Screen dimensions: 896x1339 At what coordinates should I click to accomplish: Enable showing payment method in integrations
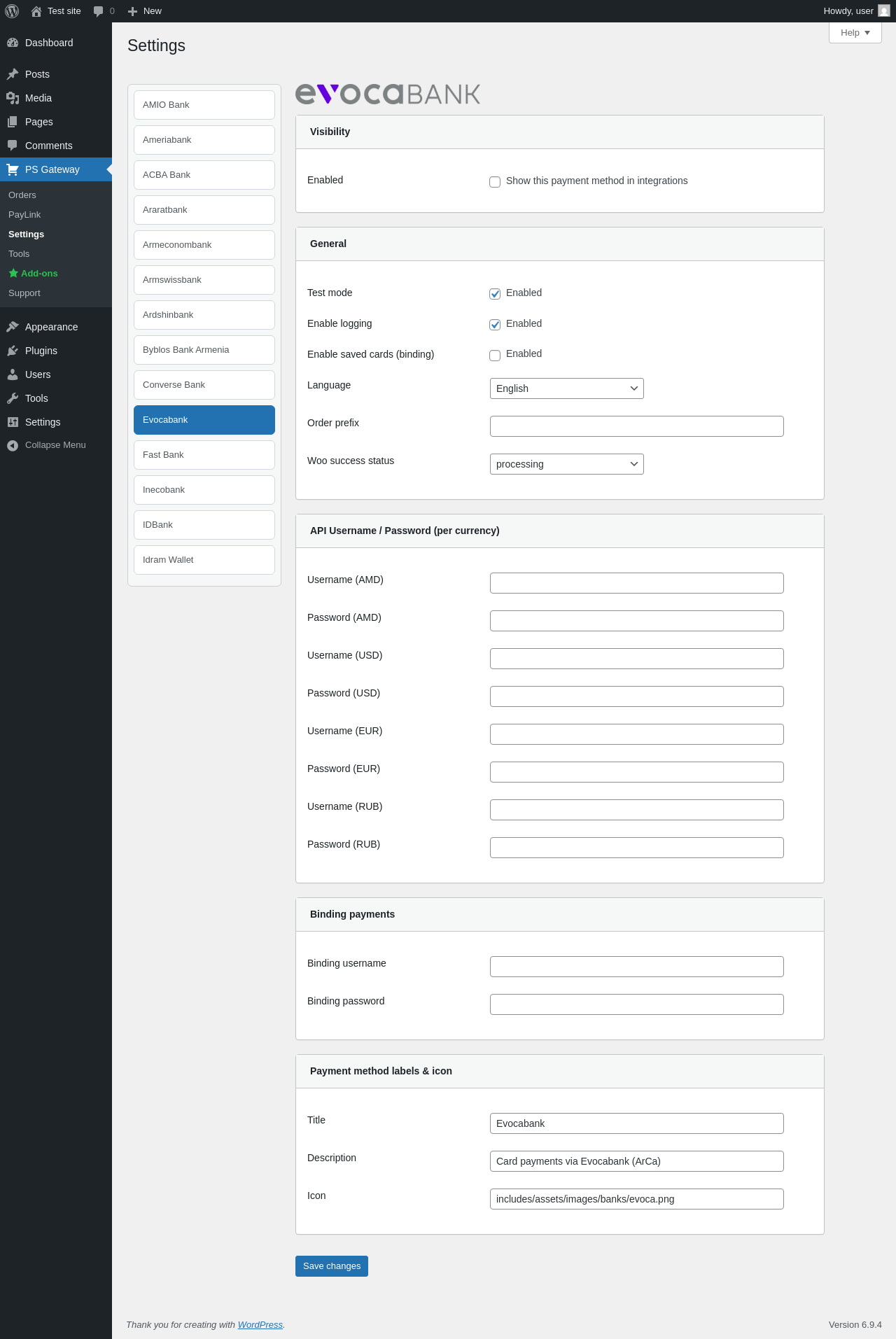click(495, 182)
